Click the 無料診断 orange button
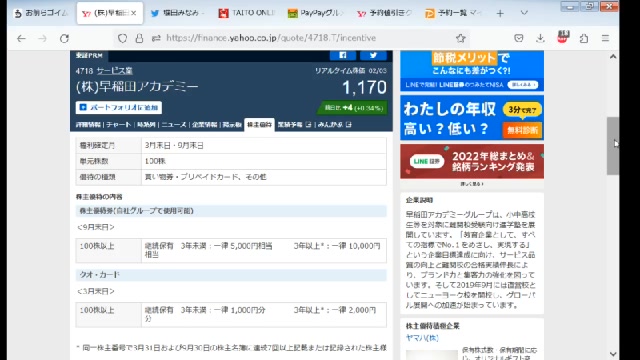This screenshot has width=640, height=360. pos(522,131)
